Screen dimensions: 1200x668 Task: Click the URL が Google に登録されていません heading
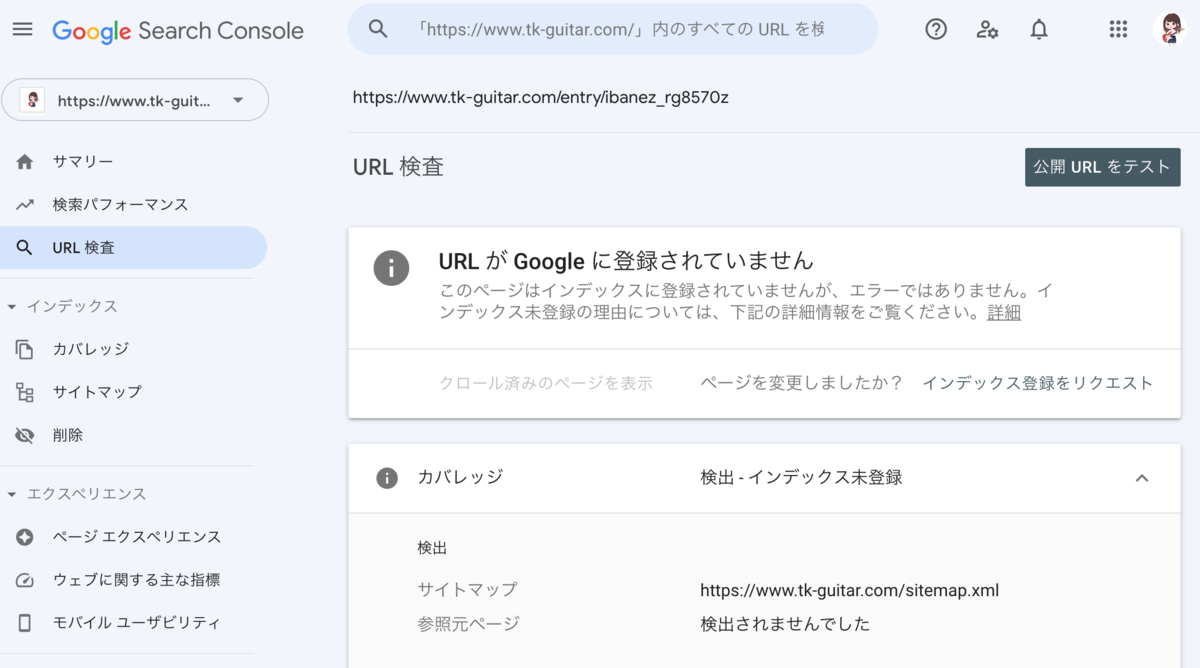pyautogui.click(x=626, y=261)
